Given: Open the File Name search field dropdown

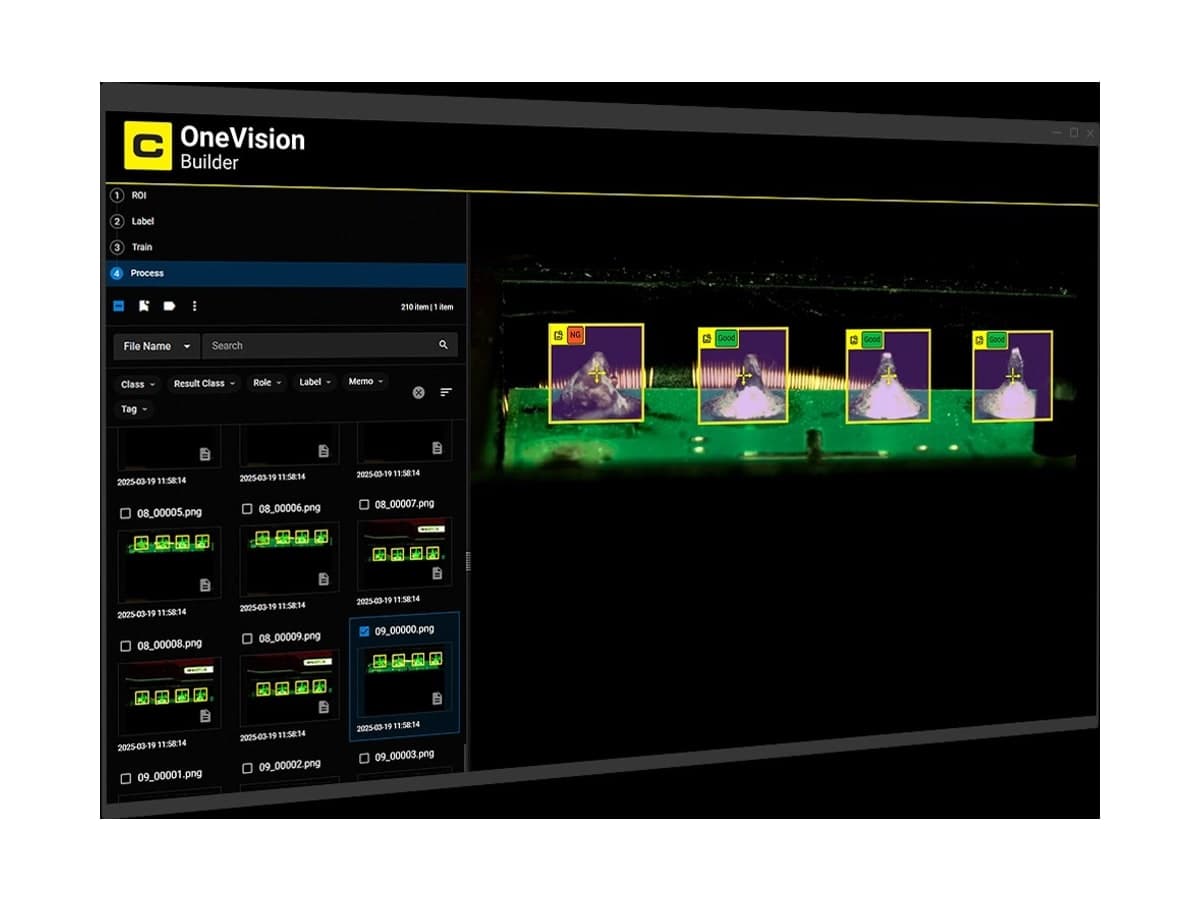Looking at the screenshot, I should [x=157, y=346].
